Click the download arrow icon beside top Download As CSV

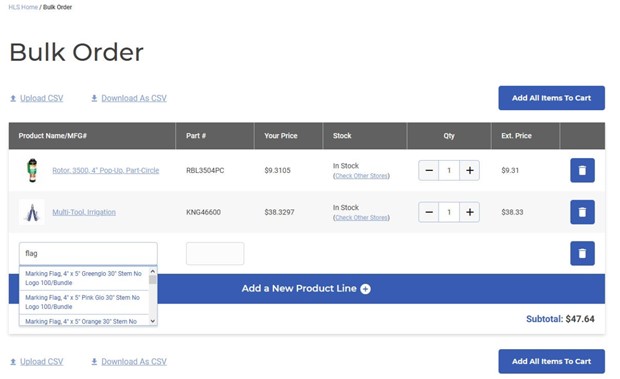94,98
